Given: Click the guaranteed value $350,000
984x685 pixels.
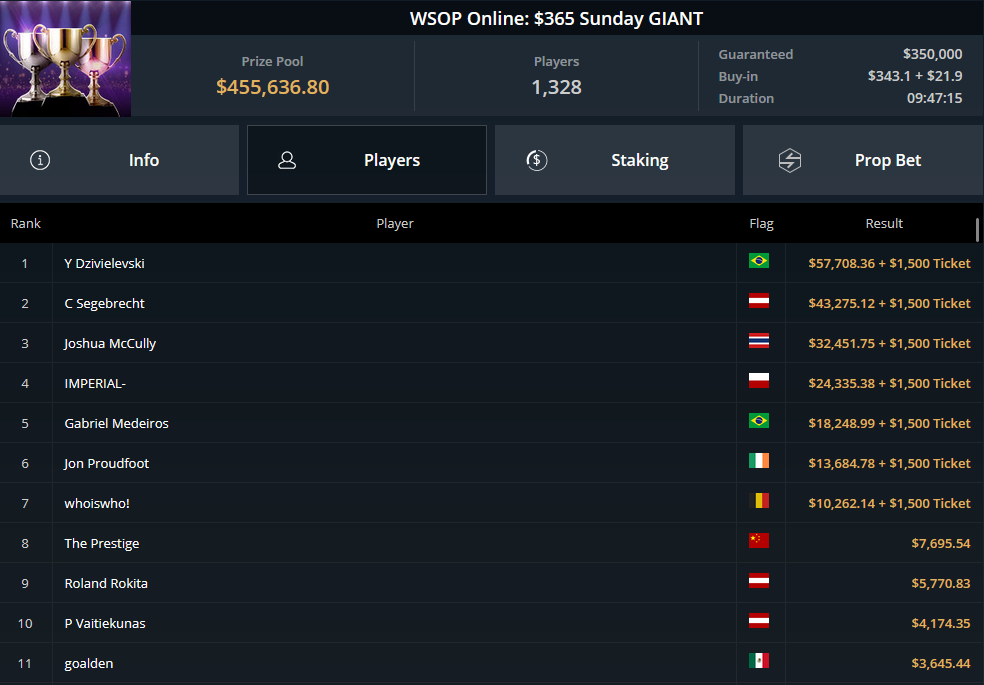Looking at the screenshot, I should [933, 54].
